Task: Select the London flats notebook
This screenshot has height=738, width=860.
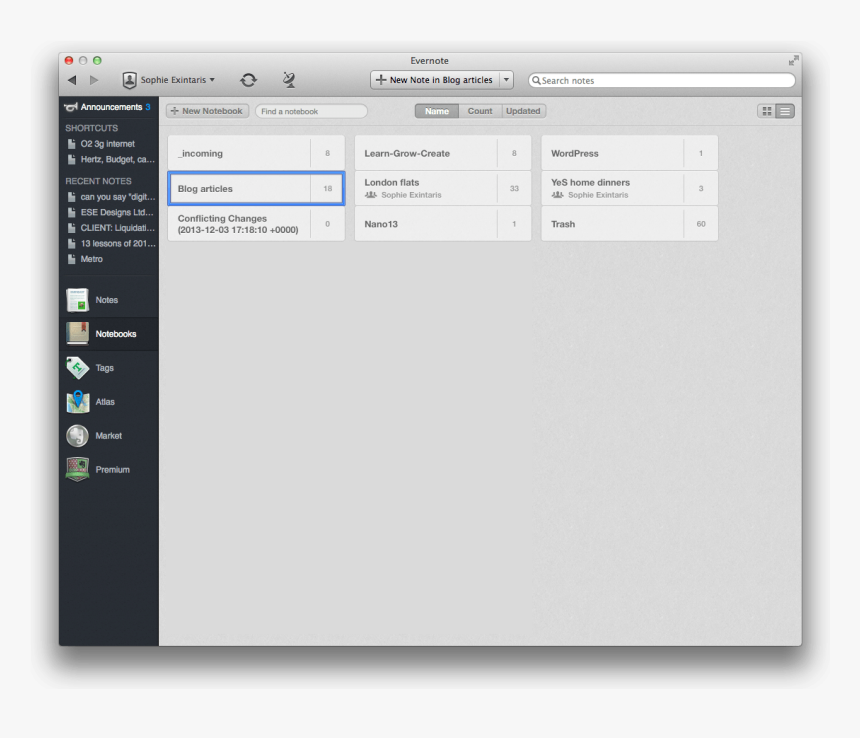Action: (443, 189)
